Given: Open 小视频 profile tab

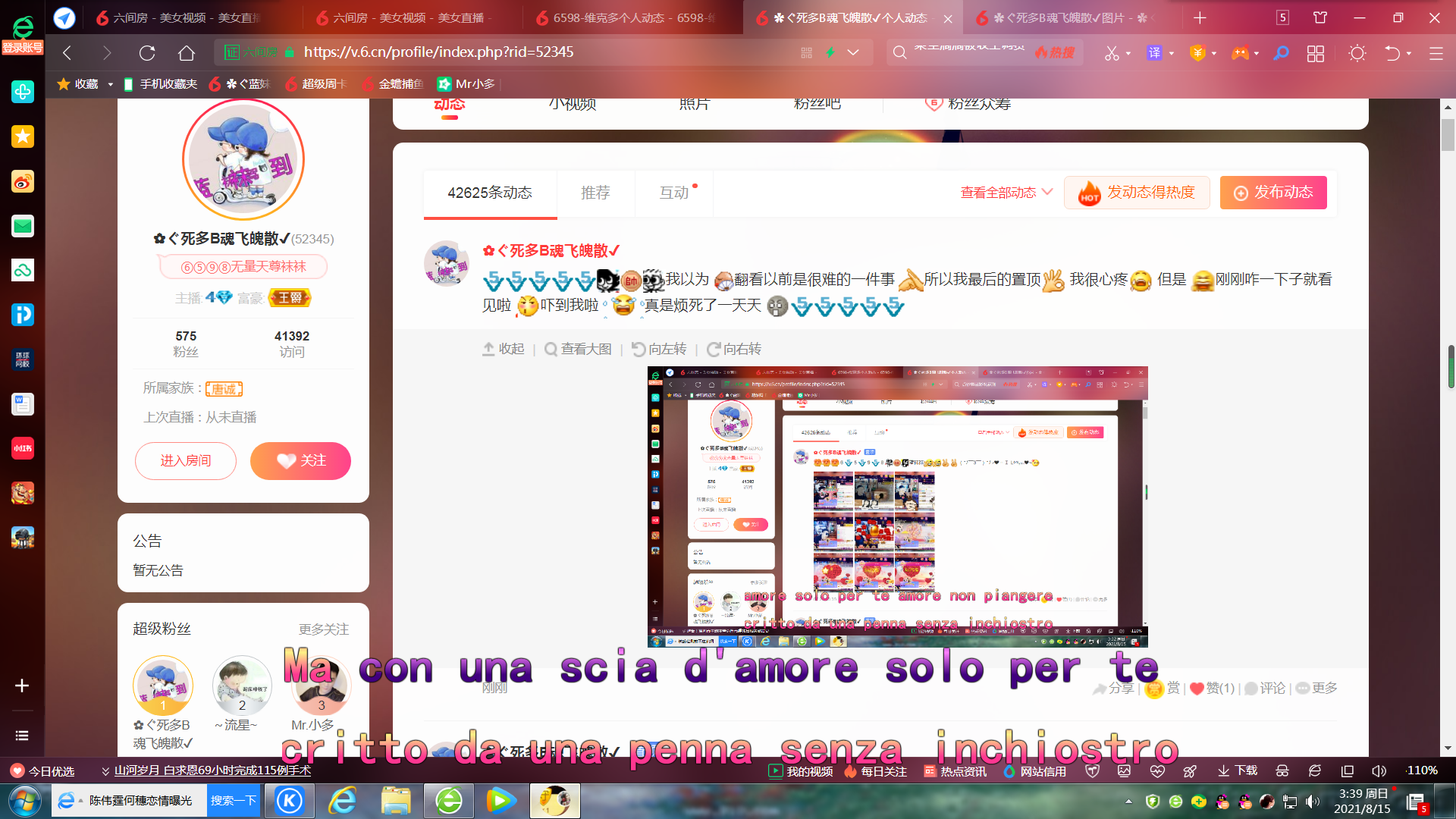Looking at the screenshot, I should 573,105.
